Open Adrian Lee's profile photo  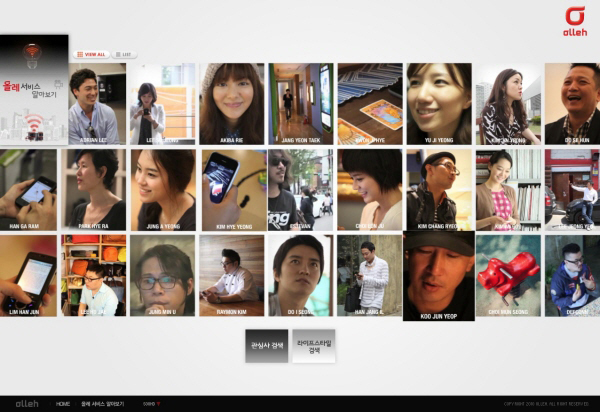(97, 104)
